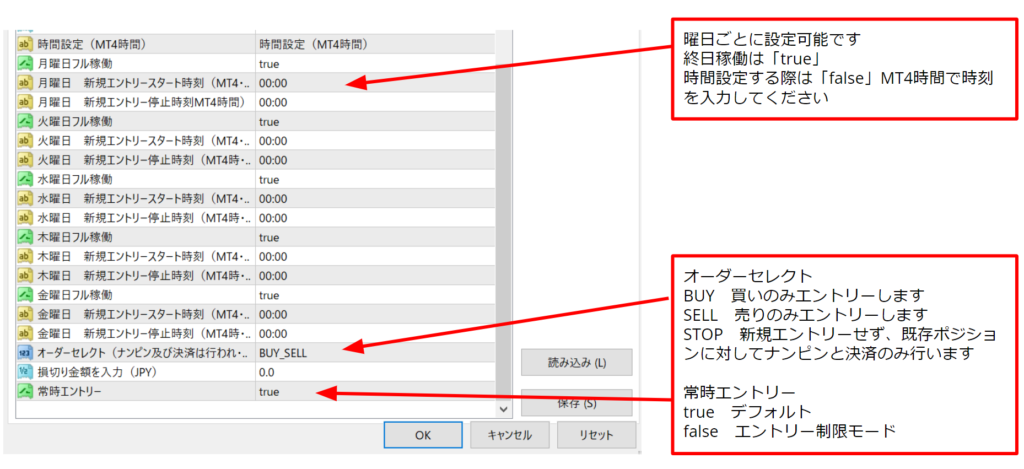Click the string icon beside 金曜日 新規エントリー停止時刻
Screen dimensions: 1024x469
25,334
